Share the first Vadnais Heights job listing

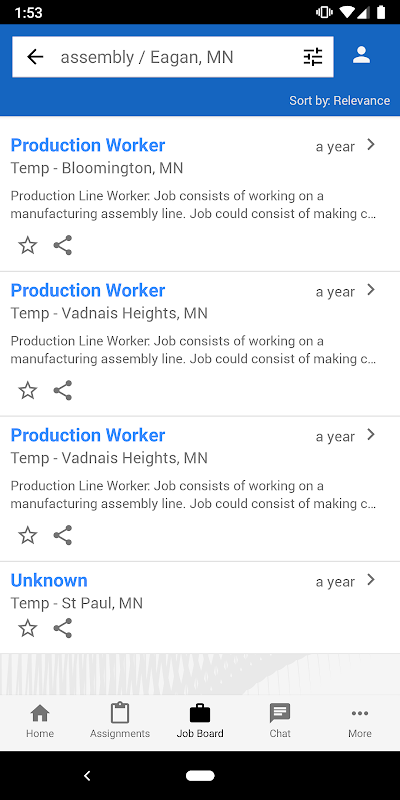pos(63,390)
